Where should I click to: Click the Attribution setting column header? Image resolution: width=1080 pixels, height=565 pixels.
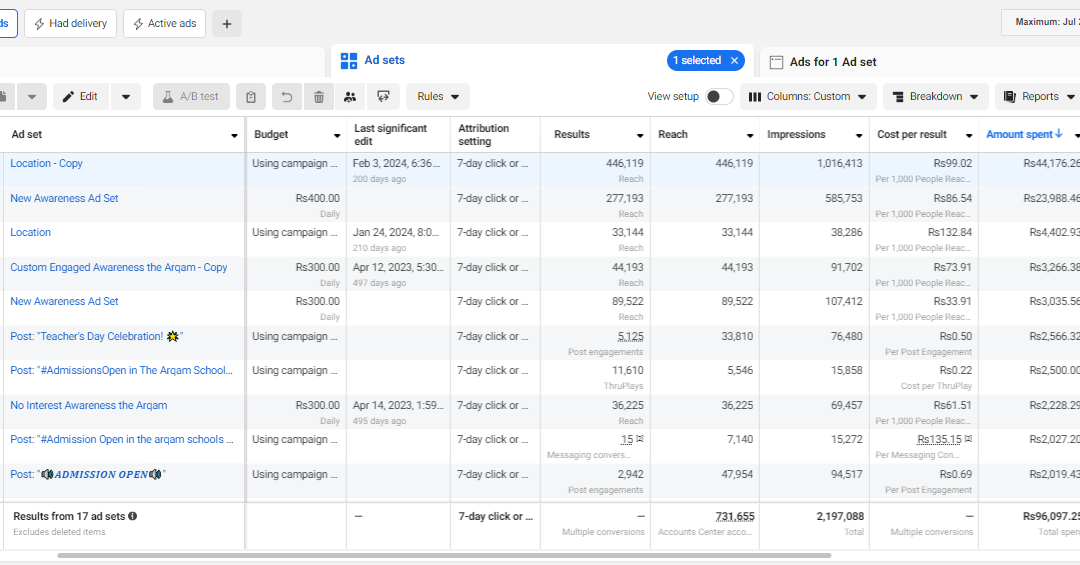(495, 135)
